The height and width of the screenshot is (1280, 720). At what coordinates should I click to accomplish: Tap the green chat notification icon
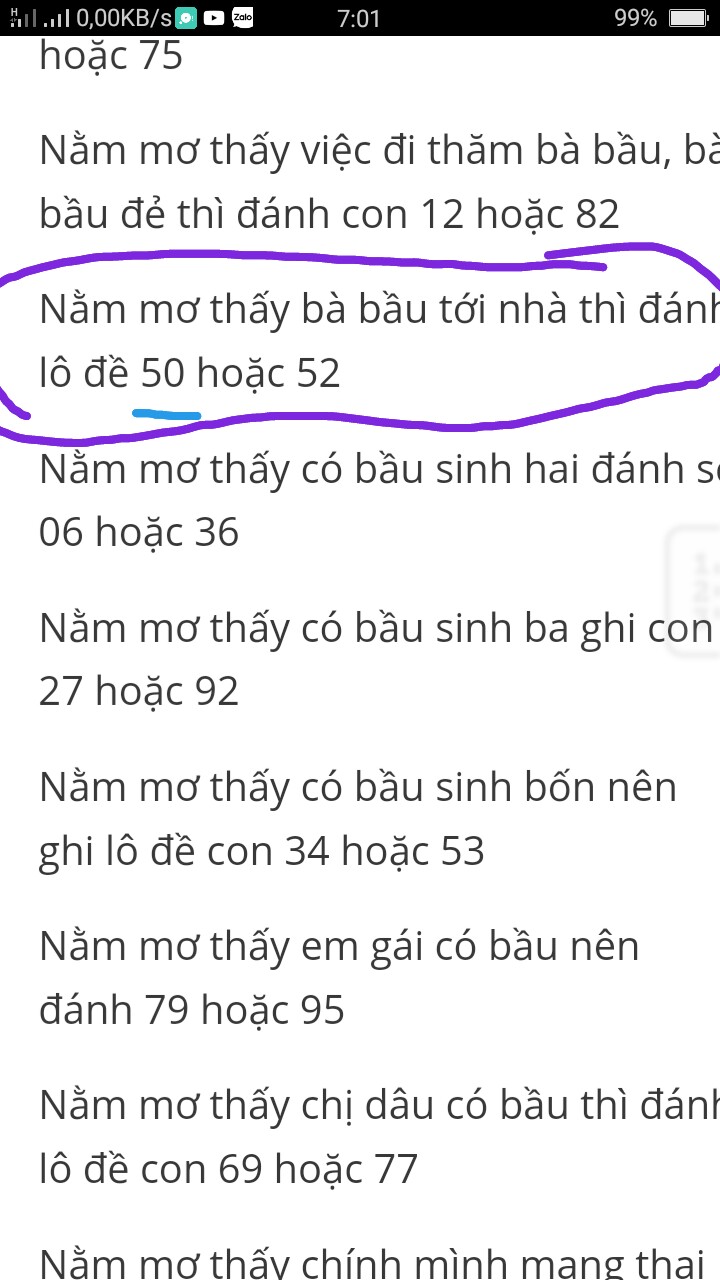pyautogui.click(x=185, y=18)
